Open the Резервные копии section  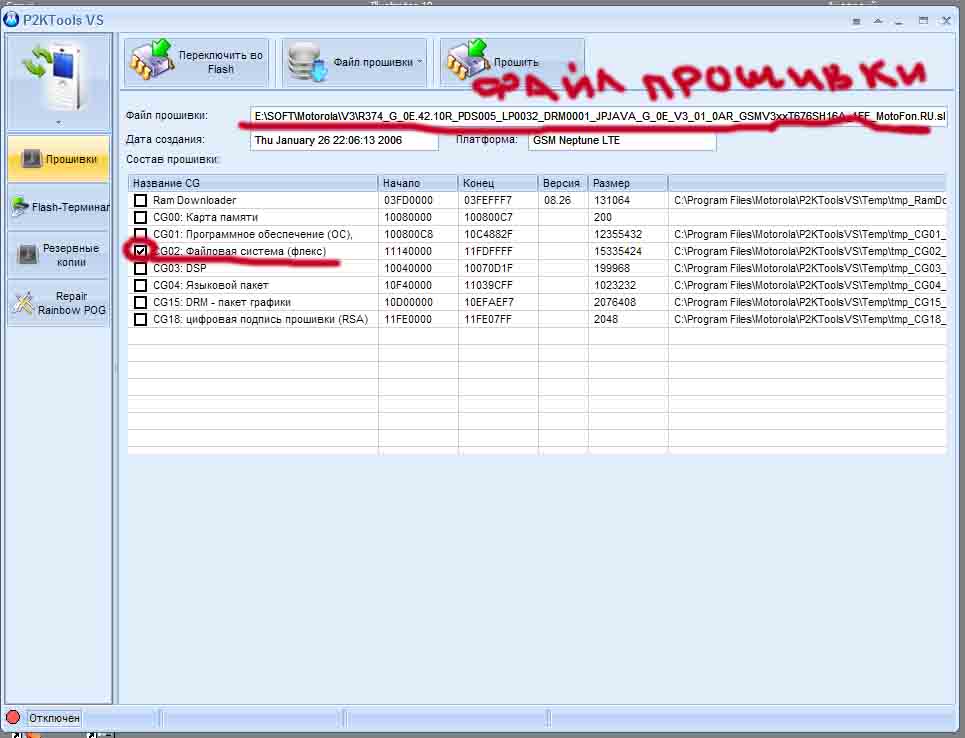(59, 254)
